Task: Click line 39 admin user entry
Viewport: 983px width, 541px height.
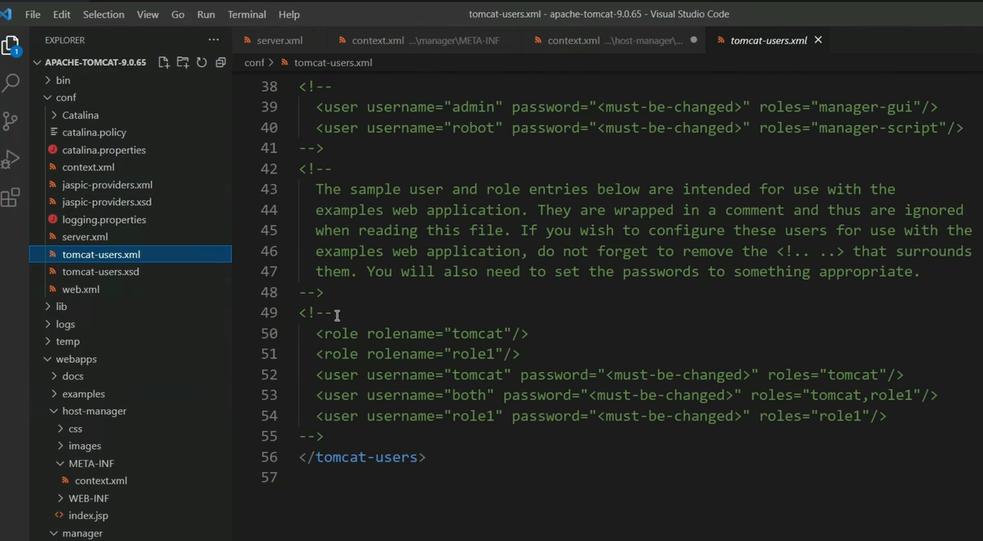Action: (x=627, y=107)
